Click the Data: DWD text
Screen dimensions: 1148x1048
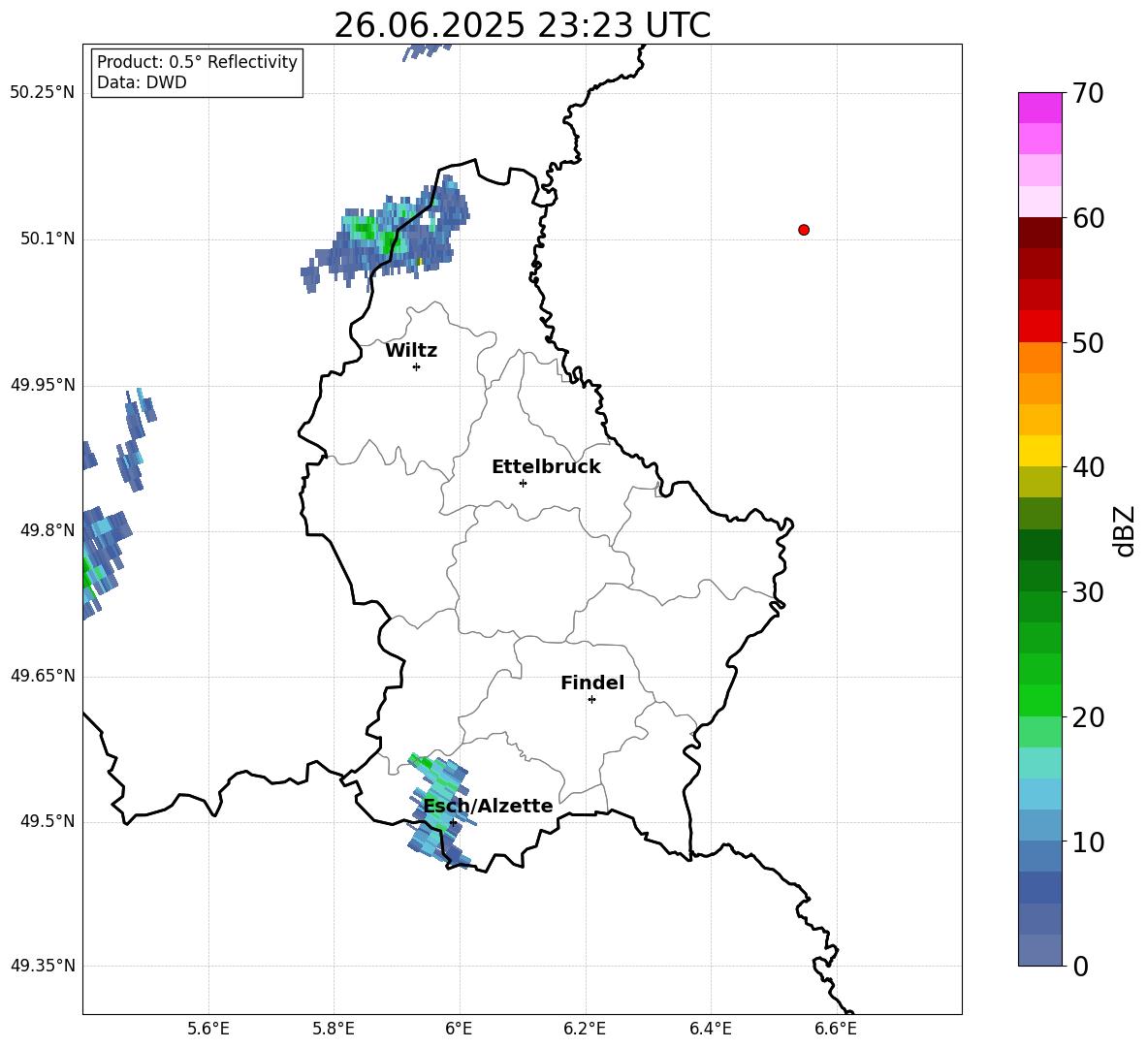(142, 82)
